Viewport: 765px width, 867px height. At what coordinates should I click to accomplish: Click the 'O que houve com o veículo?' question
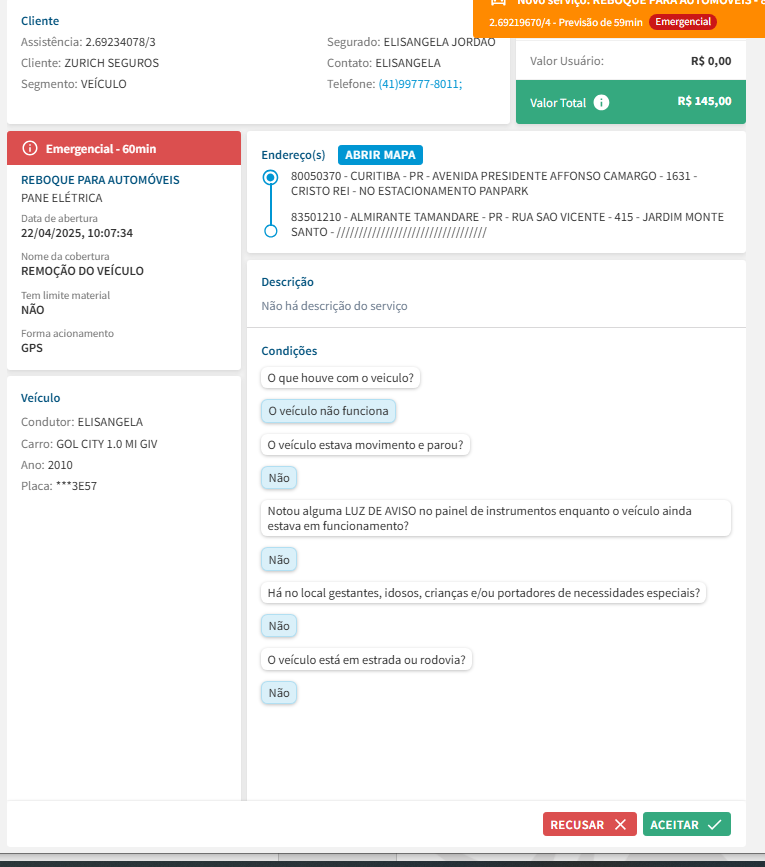(x=342, y=378)
